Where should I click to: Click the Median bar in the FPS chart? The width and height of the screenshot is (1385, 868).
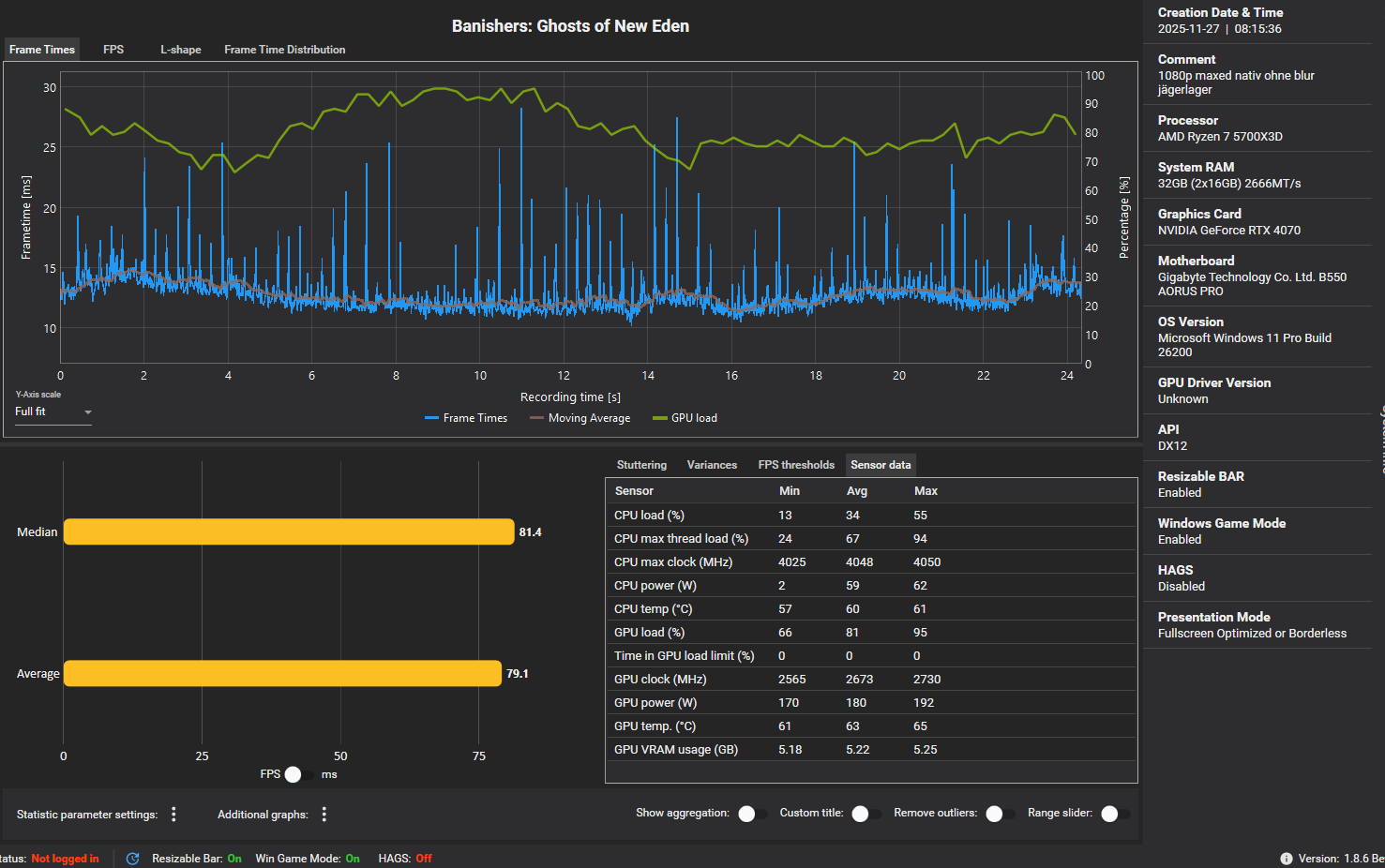[x=289, y=531]
